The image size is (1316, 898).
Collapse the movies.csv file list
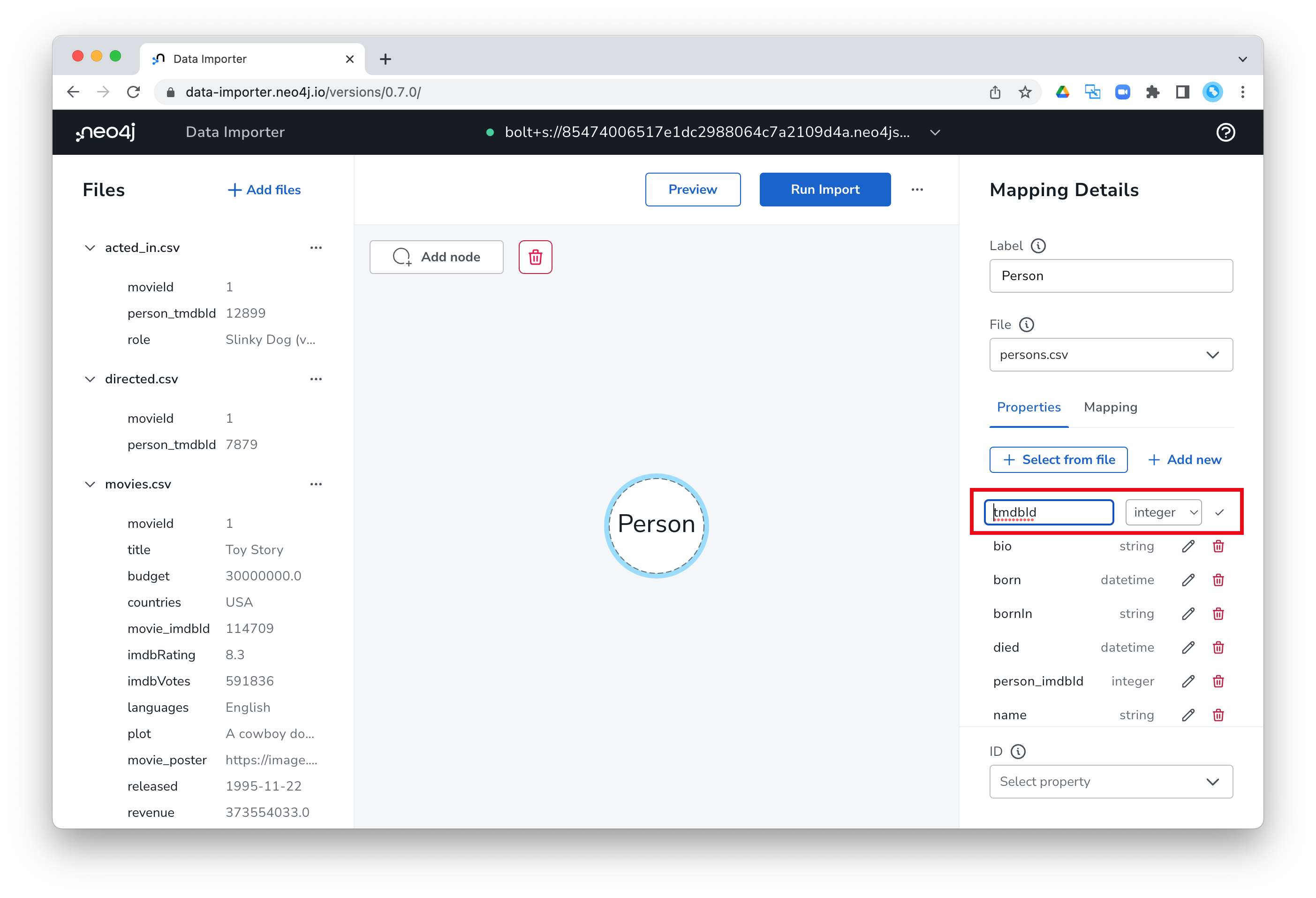90,484
